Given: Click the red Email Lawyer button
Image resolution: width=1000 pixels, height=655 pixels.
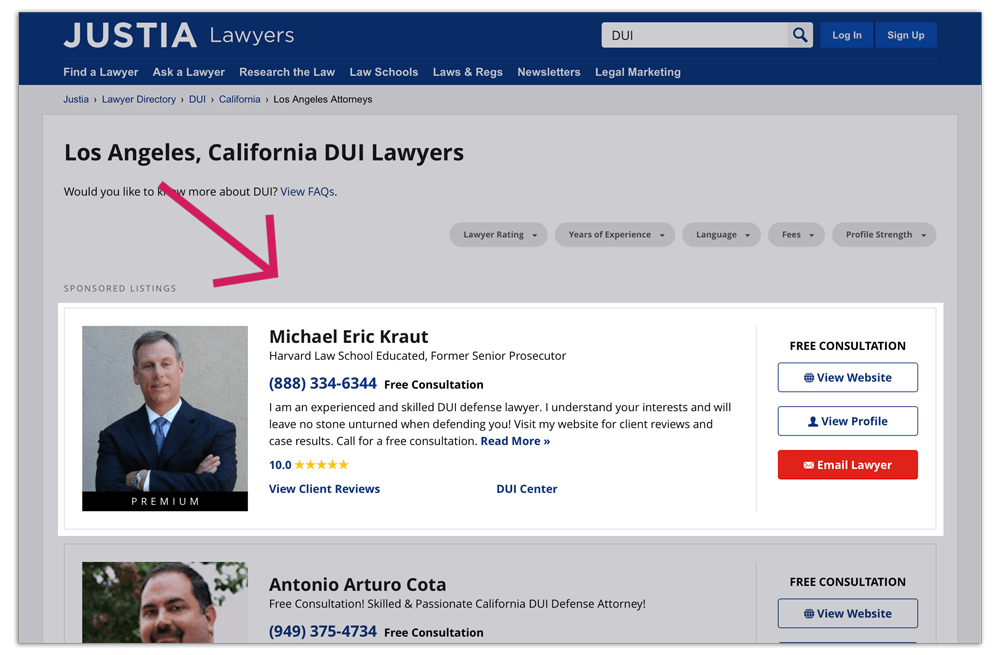Looking at the screenshot, I should click(848, 465).
